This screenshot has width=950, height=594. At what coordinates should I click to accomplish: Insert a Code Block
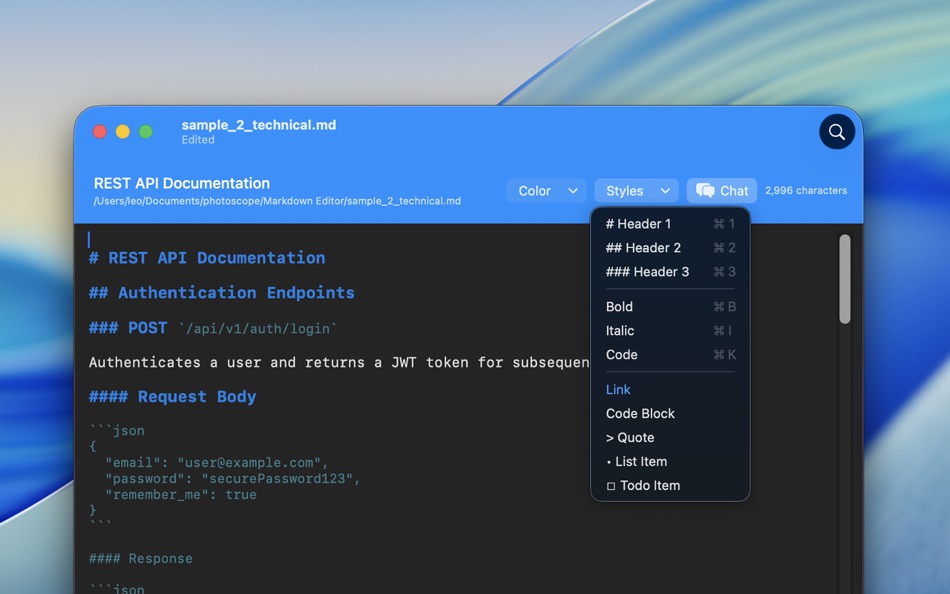(640, 413)
